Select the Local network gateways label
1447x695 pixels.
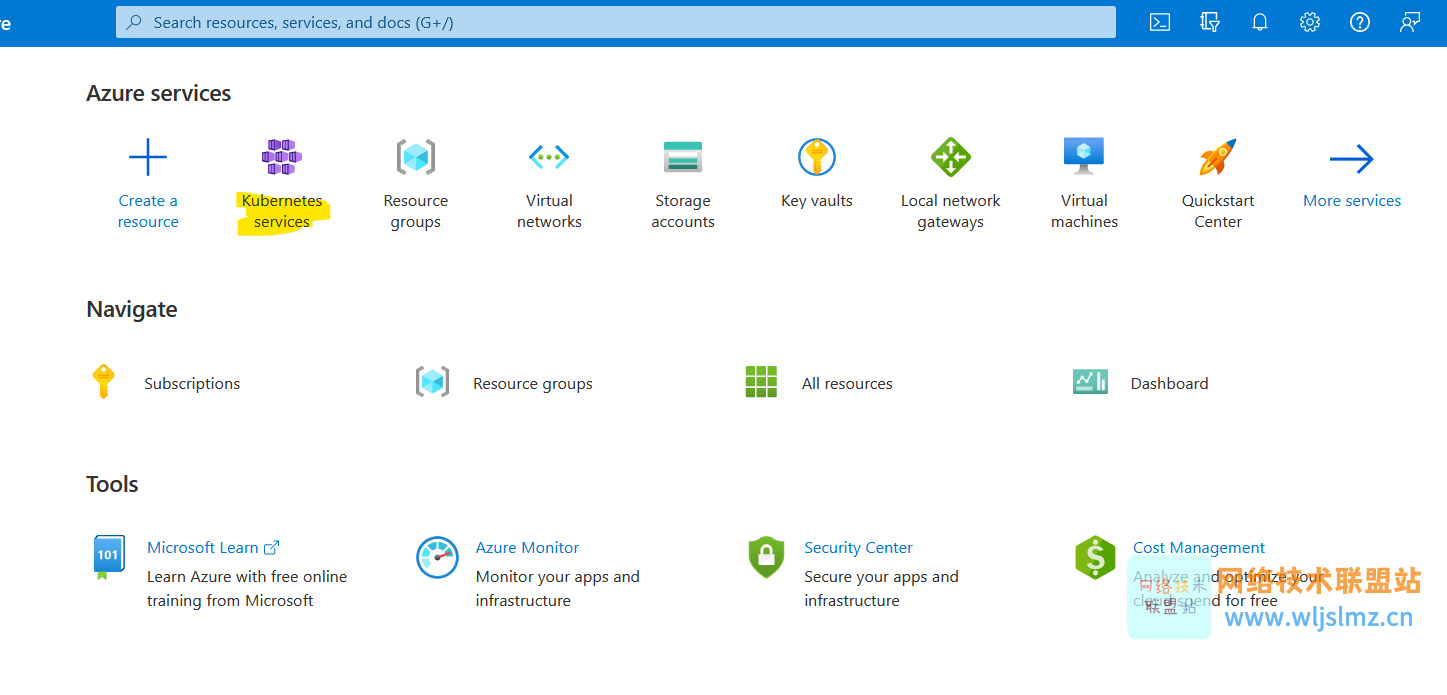(951, 211)
